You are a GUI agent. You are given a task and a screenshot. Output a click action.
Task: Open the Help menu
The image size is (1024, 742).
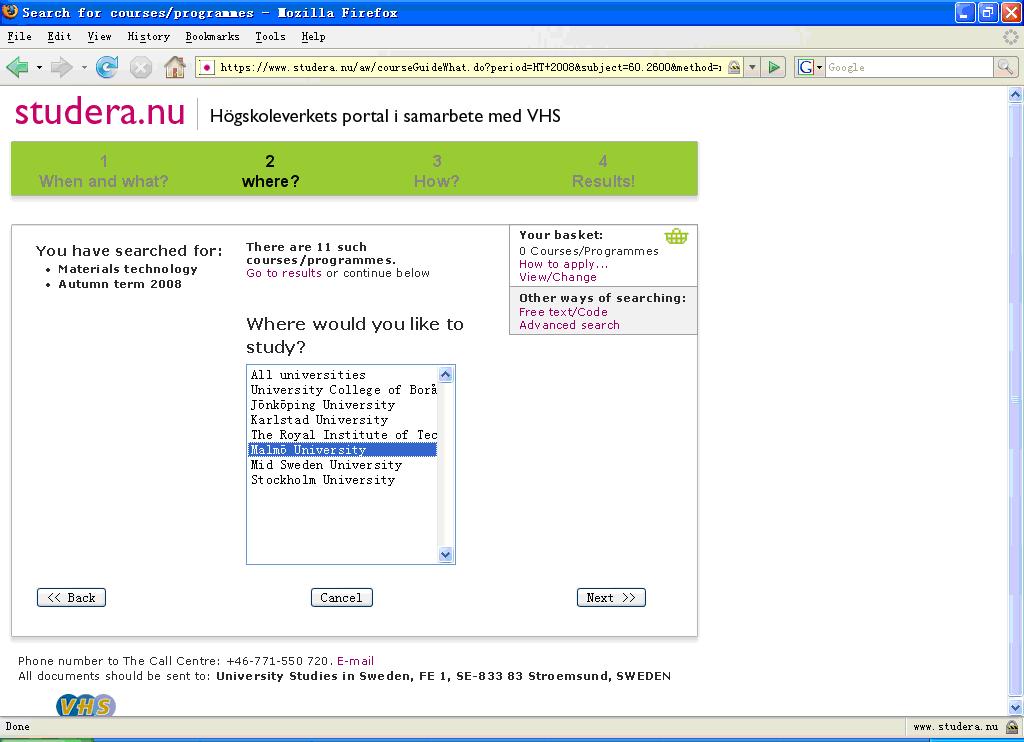tap(313, 37)
